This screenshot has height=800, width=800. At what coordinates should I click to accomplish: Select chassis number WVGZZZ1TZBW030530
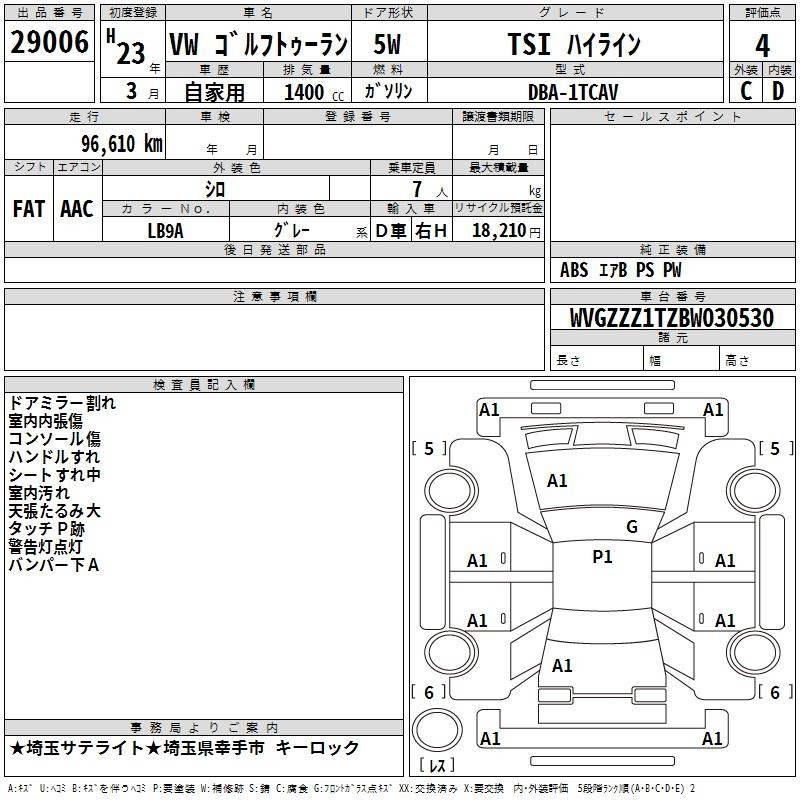(672, 318)
